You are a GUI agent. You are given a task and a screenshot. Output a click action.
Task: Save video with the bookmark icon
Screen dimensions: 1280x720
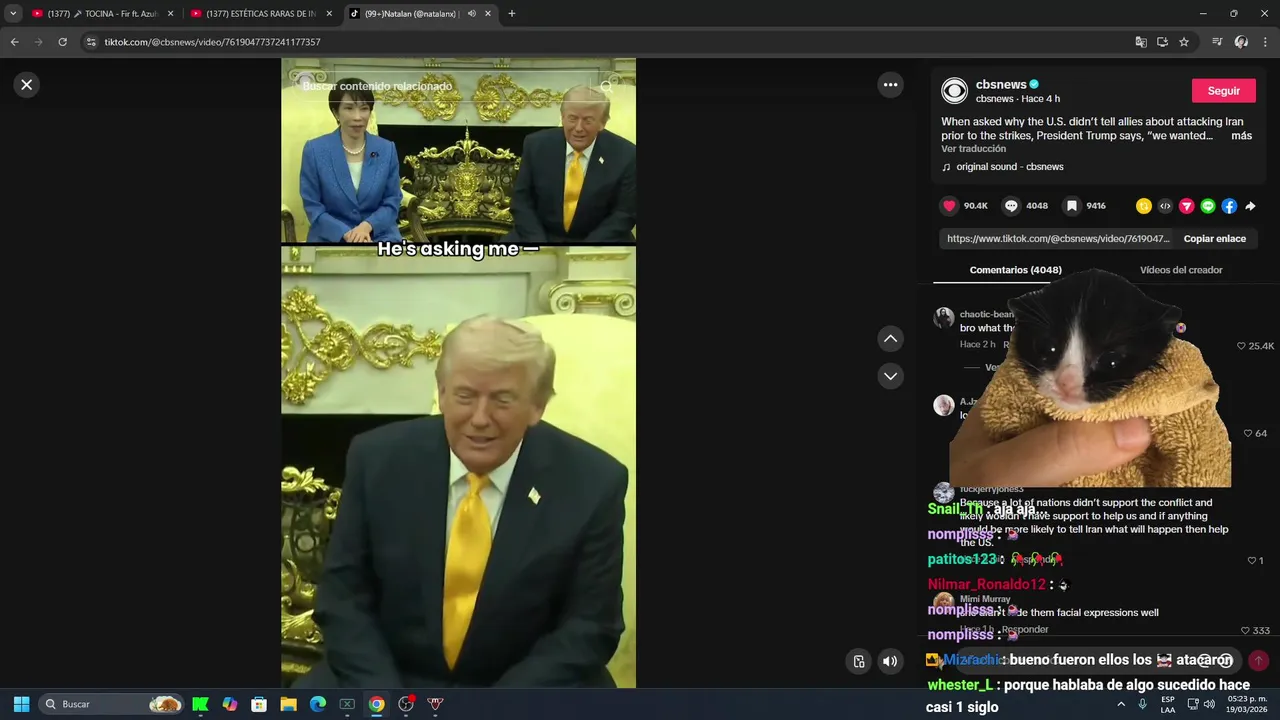point(1071,206)
